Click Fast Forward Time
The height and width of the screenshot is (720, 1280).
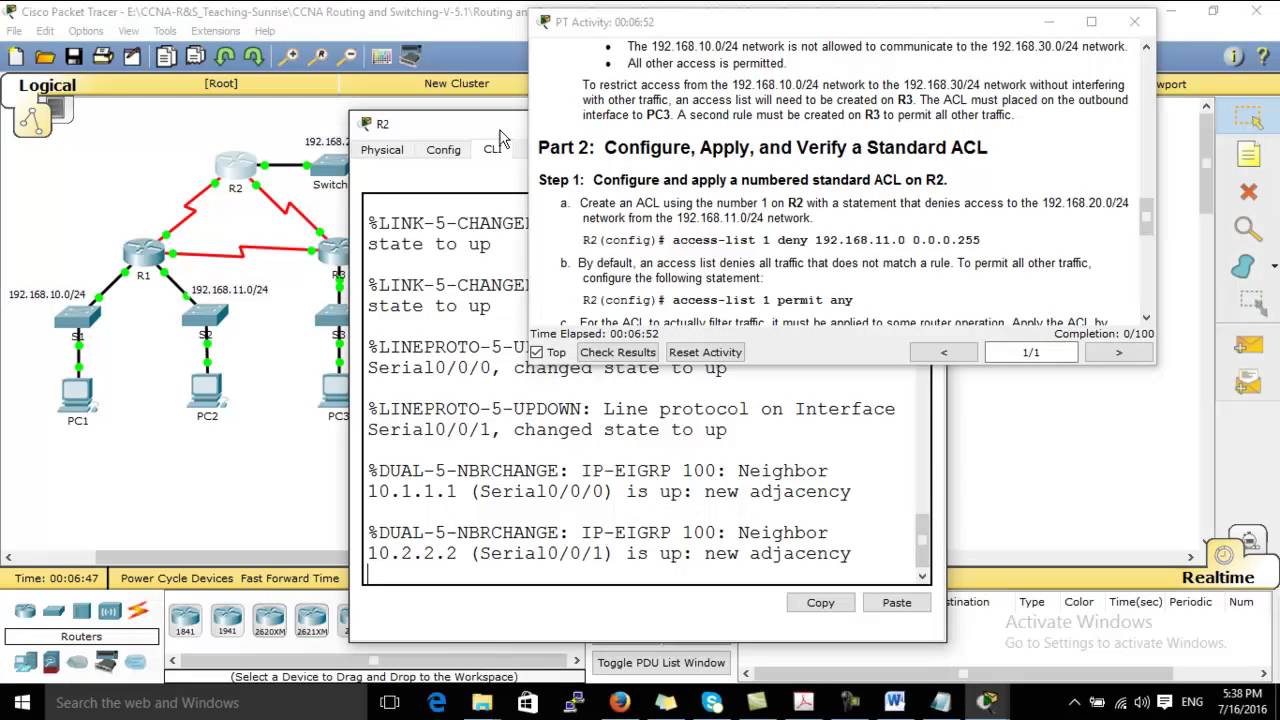coord(290,578)
